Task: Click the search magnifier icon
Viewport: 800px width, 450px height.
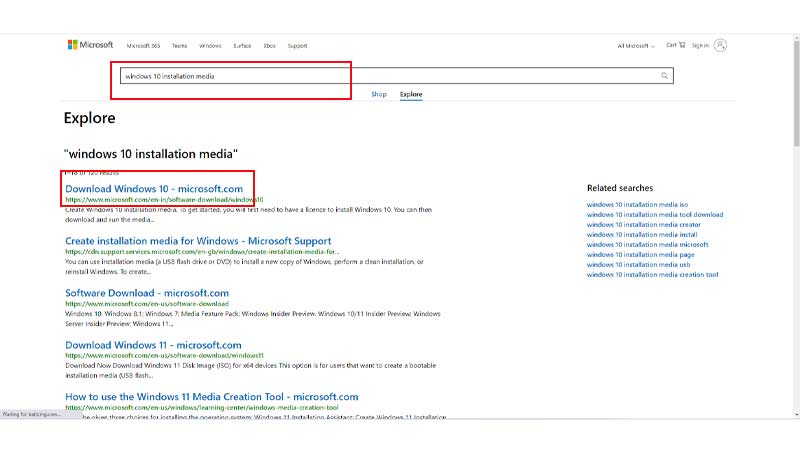Action: point(664,76)
